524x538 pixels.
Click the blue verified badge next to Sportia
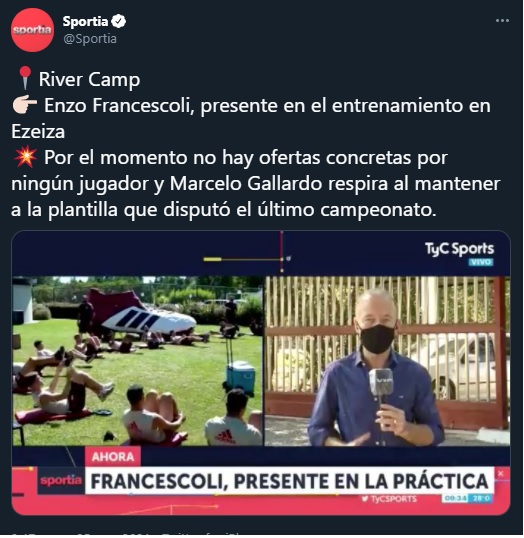[x=119, y=21]
